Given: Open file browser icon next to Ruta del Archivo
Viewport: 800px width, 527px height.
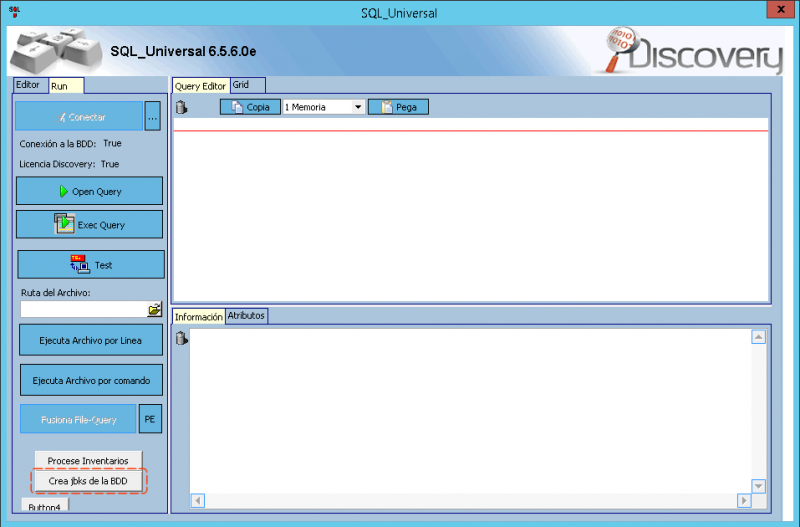Looking at the screenshot, I should pyautogui.click(x=155, y=309).
